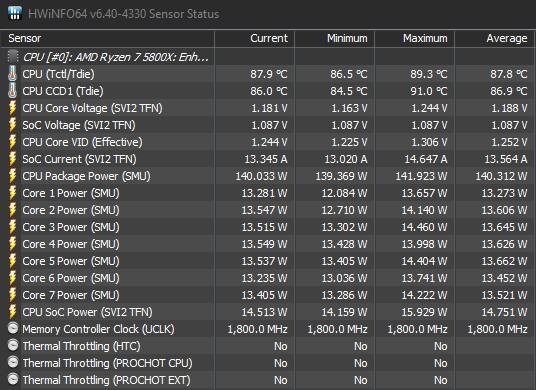Select the CPU (Tctl/Tdie) sensor label

(58, 74)
